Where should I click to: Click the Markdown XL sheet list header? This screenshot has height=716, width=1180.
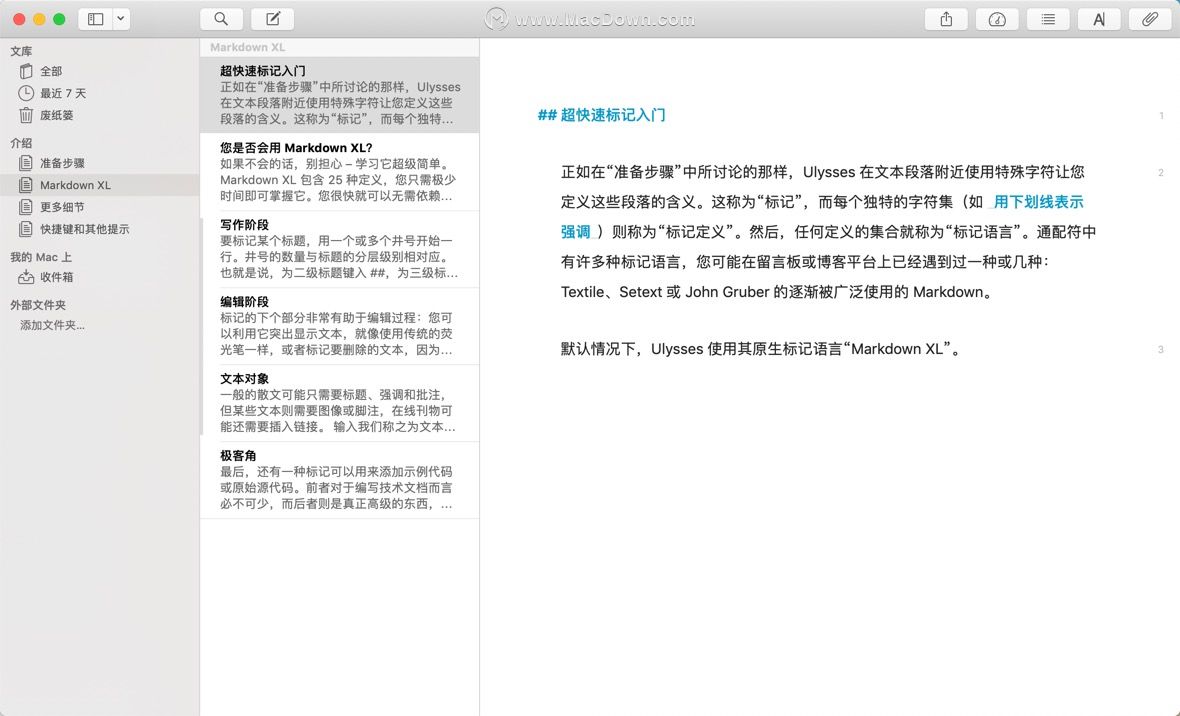click(248, 47)
